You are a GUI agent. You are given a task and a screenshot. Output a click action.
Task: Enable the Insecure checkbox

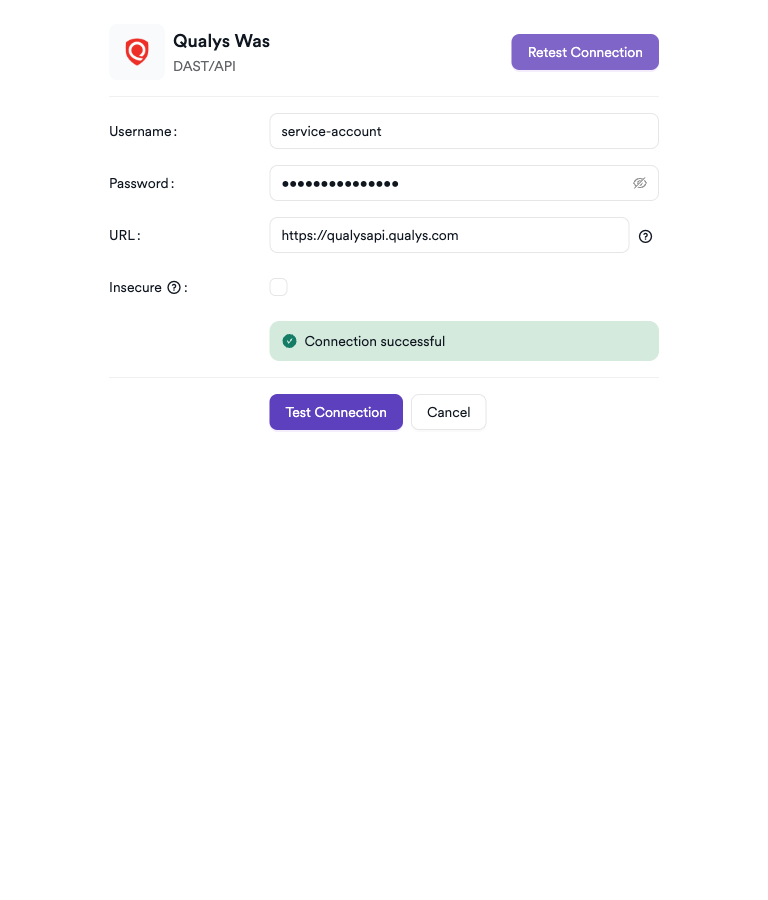click(x=278, y=287)
